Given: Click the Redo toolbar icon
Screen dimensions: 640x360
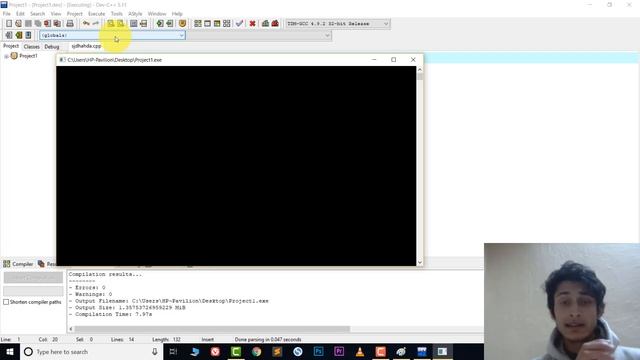Looking at the screenshot, I should tap(96, 24).
